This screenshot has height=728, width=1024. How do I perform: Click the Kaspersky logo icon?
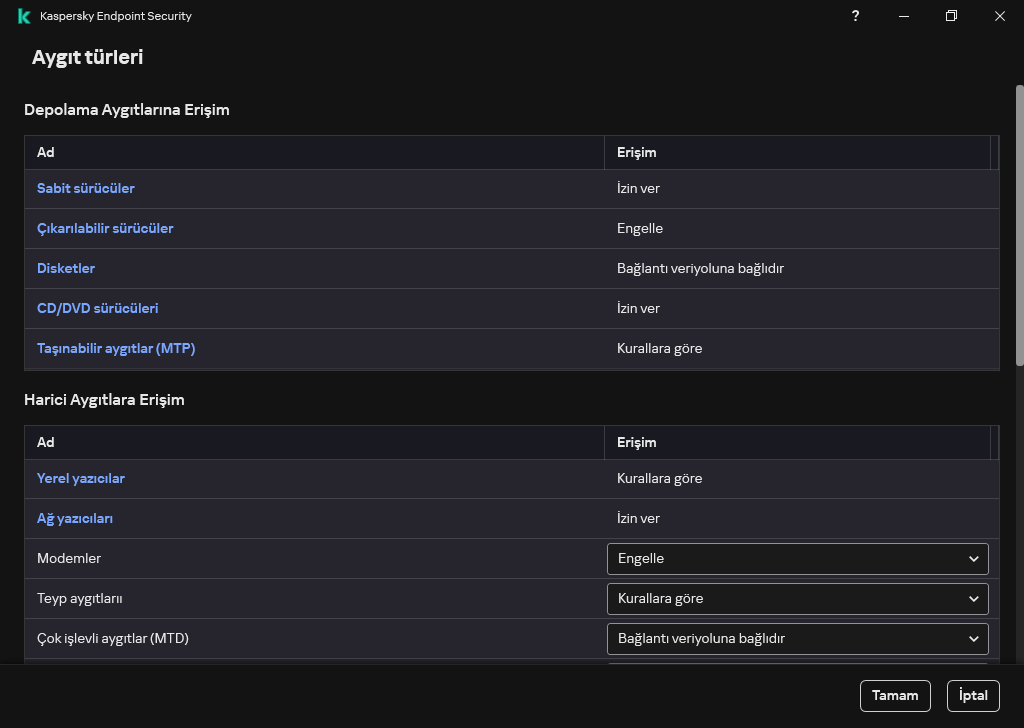[x=24, y=16]
